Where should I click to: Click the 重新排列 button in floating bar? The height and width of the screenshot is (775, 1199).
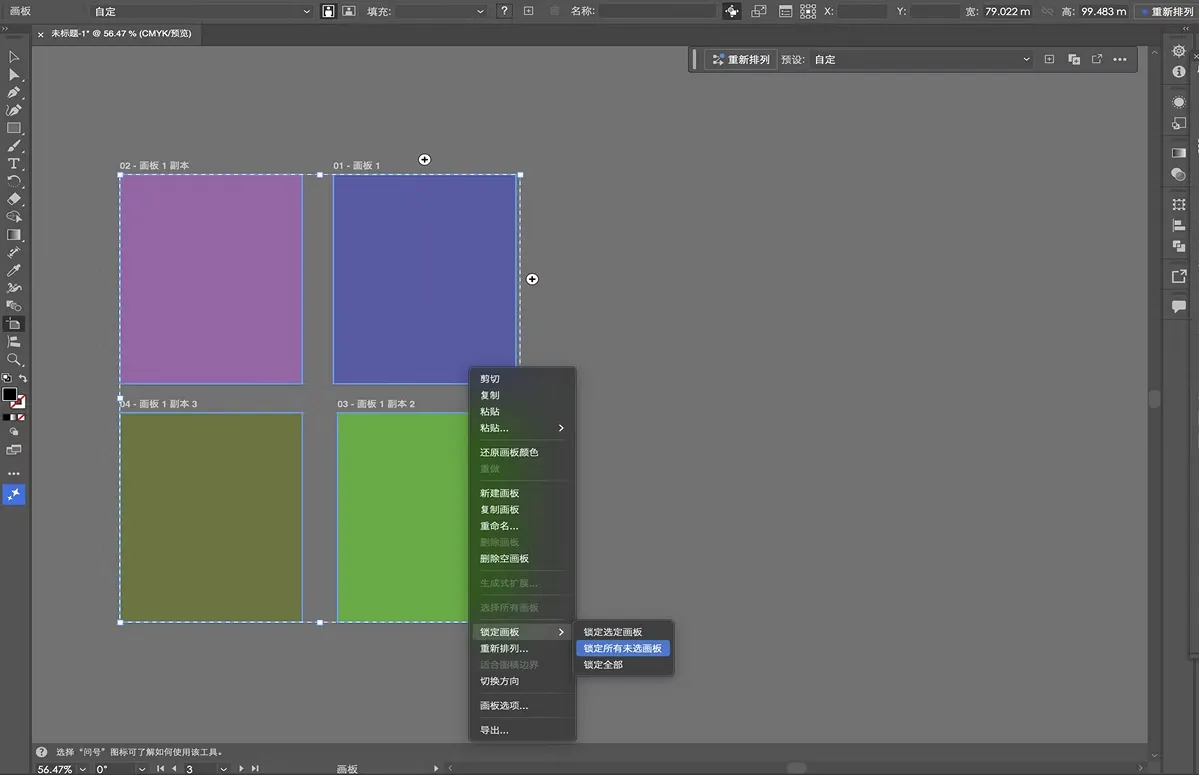click(x=741, y=60)
